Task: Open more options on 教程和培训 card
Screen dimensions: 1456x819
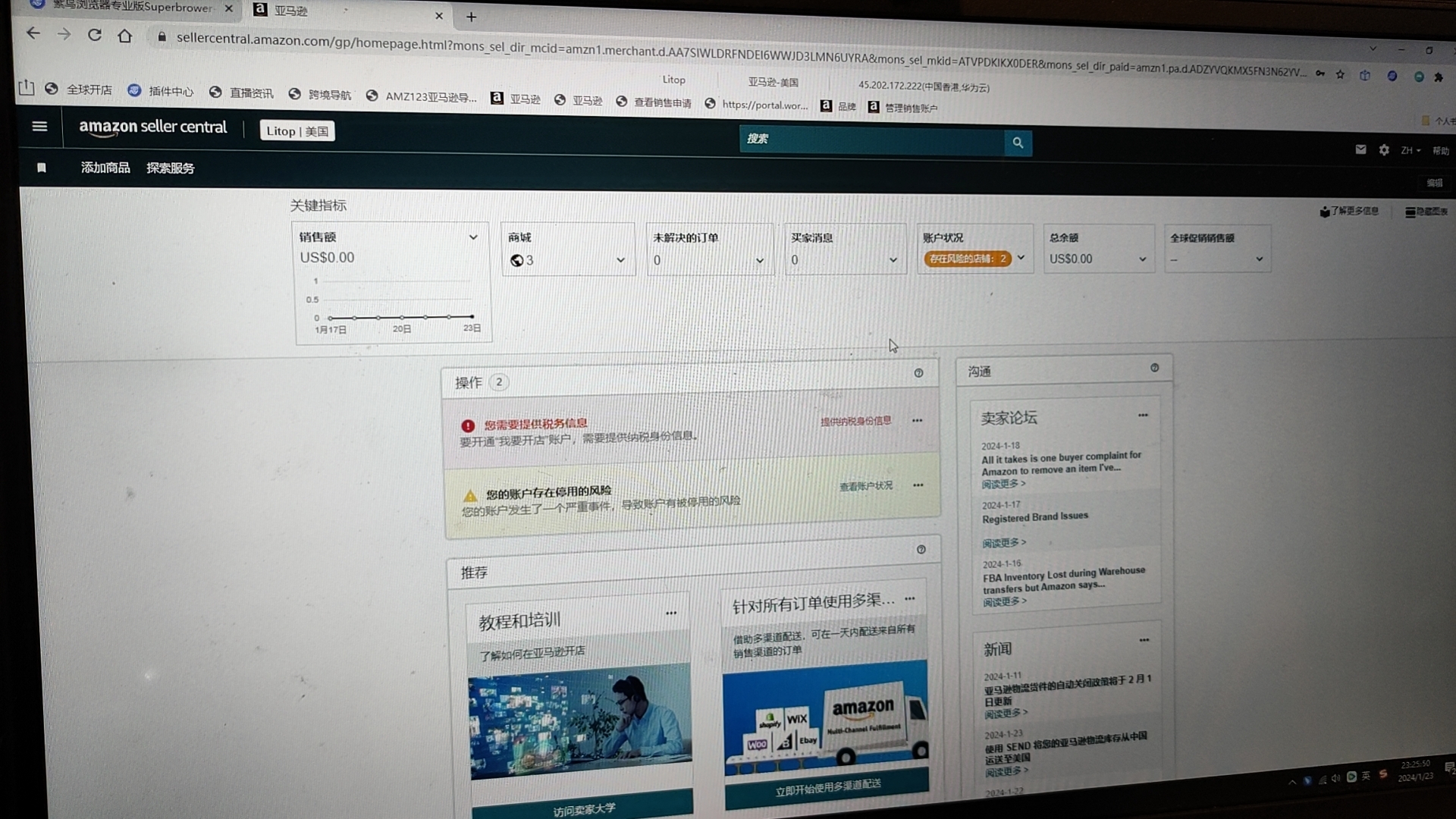Action: 671,613
